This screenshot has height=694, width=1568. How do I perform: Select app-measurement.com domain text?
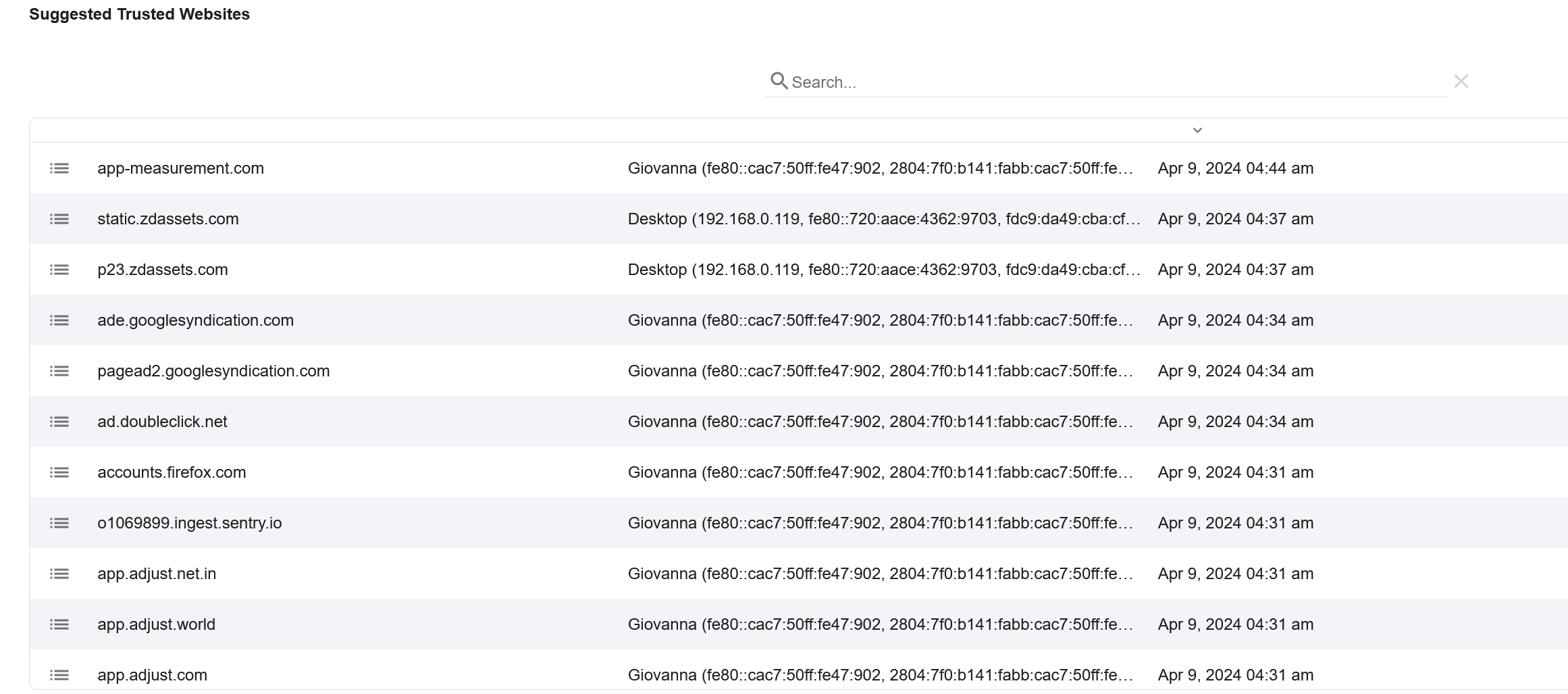[180, 168]
